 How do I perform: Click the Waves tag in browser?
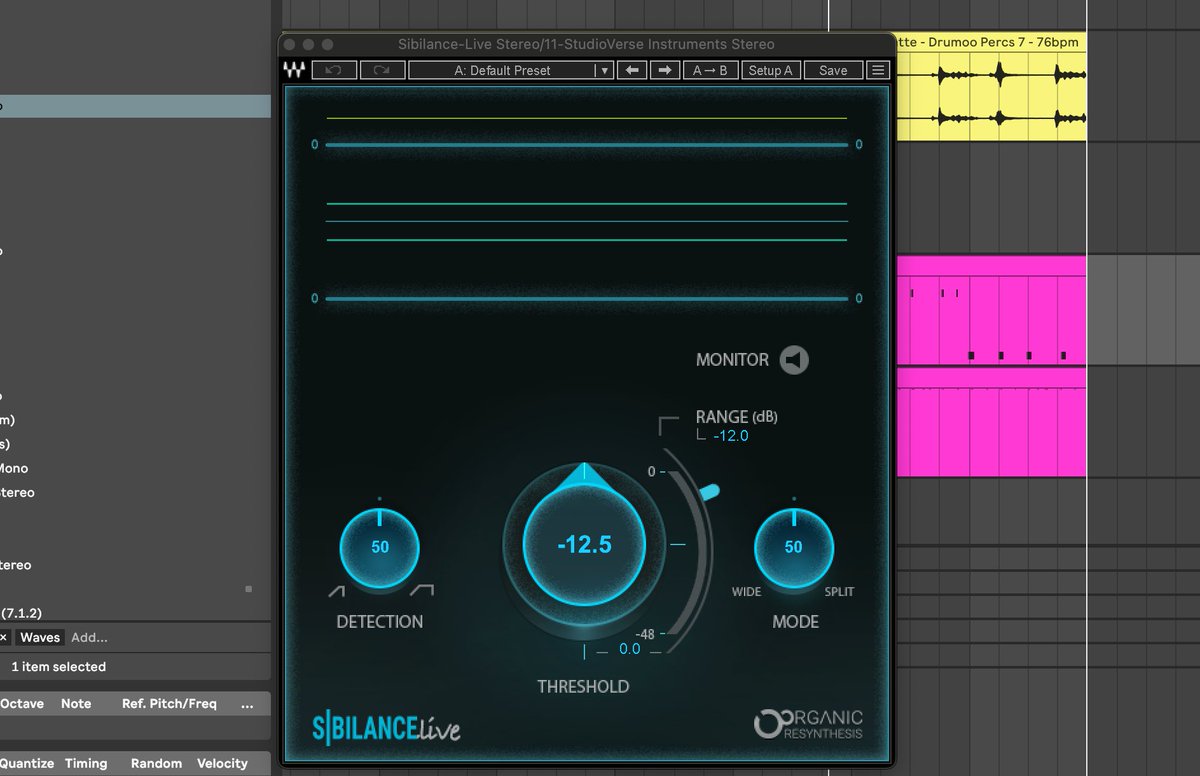click(40, 637)
